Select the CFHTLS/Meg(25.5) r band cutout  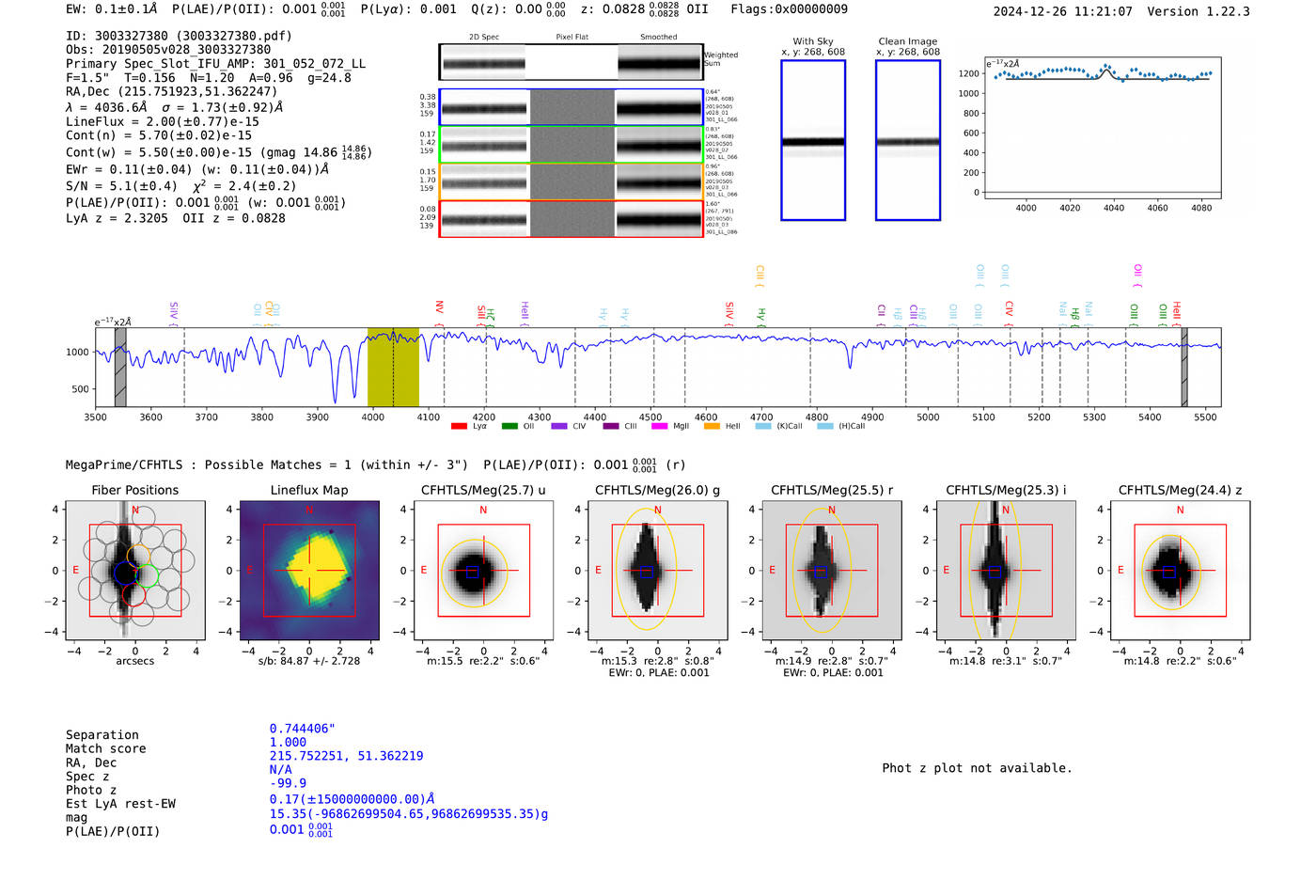tap(832, 571)
